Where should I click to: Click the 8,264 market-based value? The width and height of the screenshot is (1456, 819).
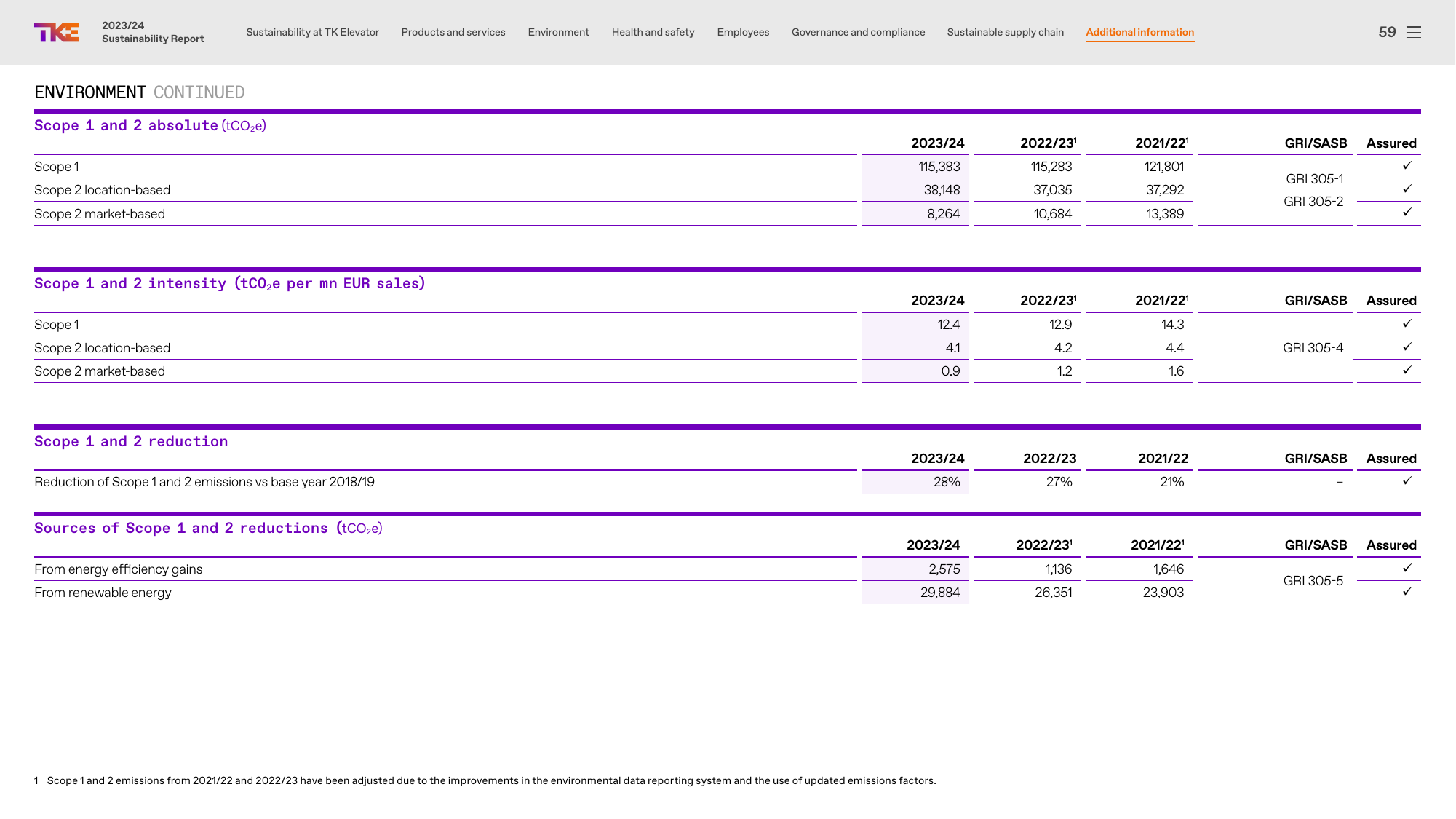coord(943,214)
